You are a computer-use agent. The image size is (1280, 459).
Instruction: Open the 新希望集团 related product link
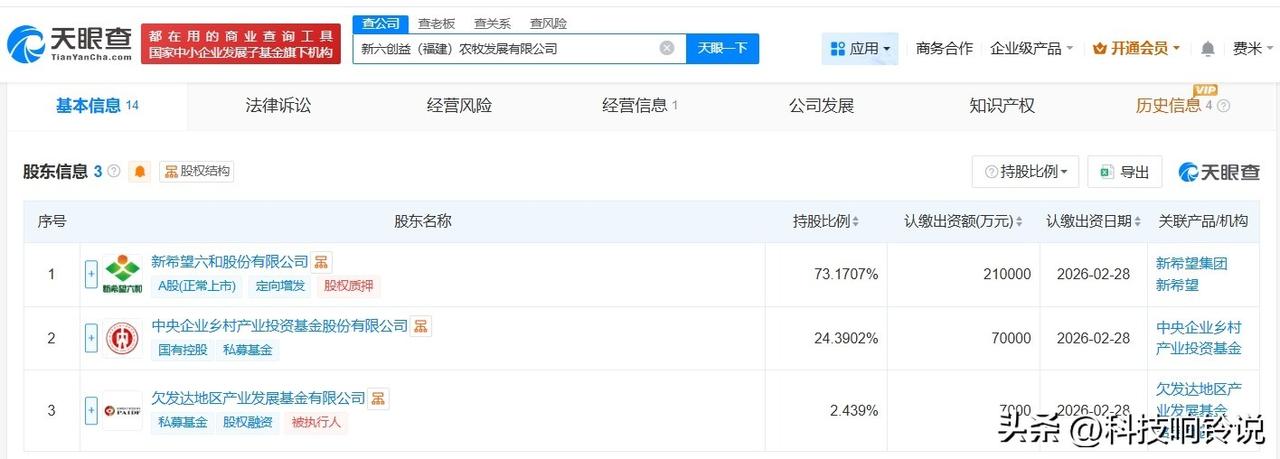[1192, 264]
